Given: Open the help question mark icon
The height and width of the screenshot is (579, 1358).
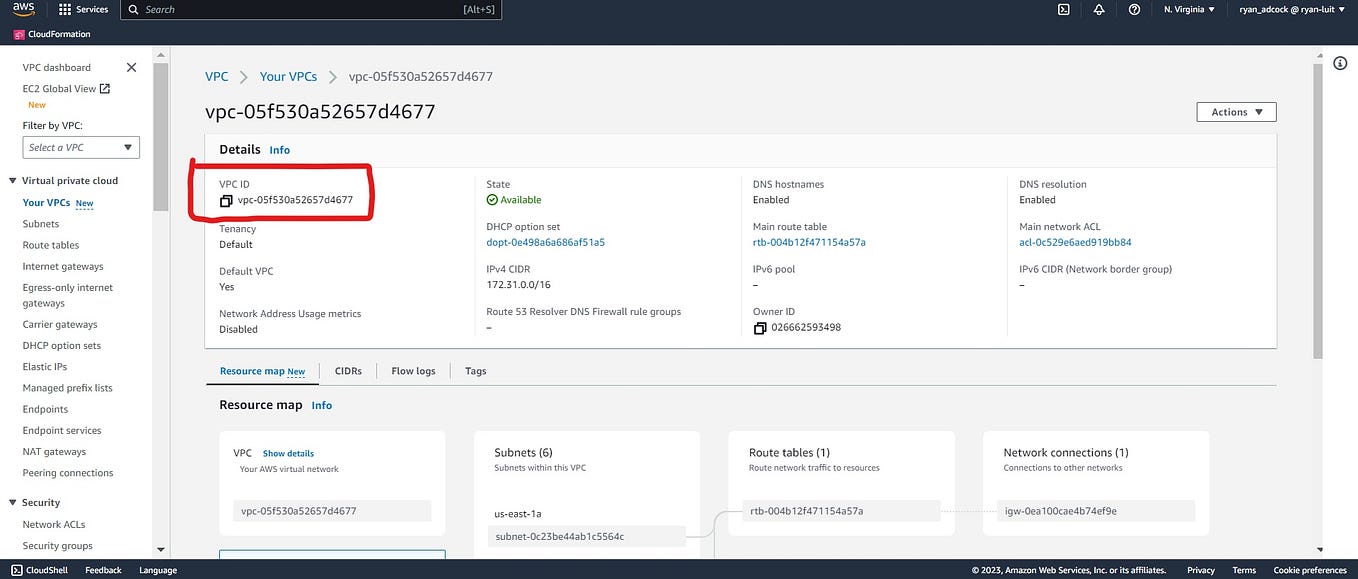Looking at the screenshot, I should pos(1134,9).
